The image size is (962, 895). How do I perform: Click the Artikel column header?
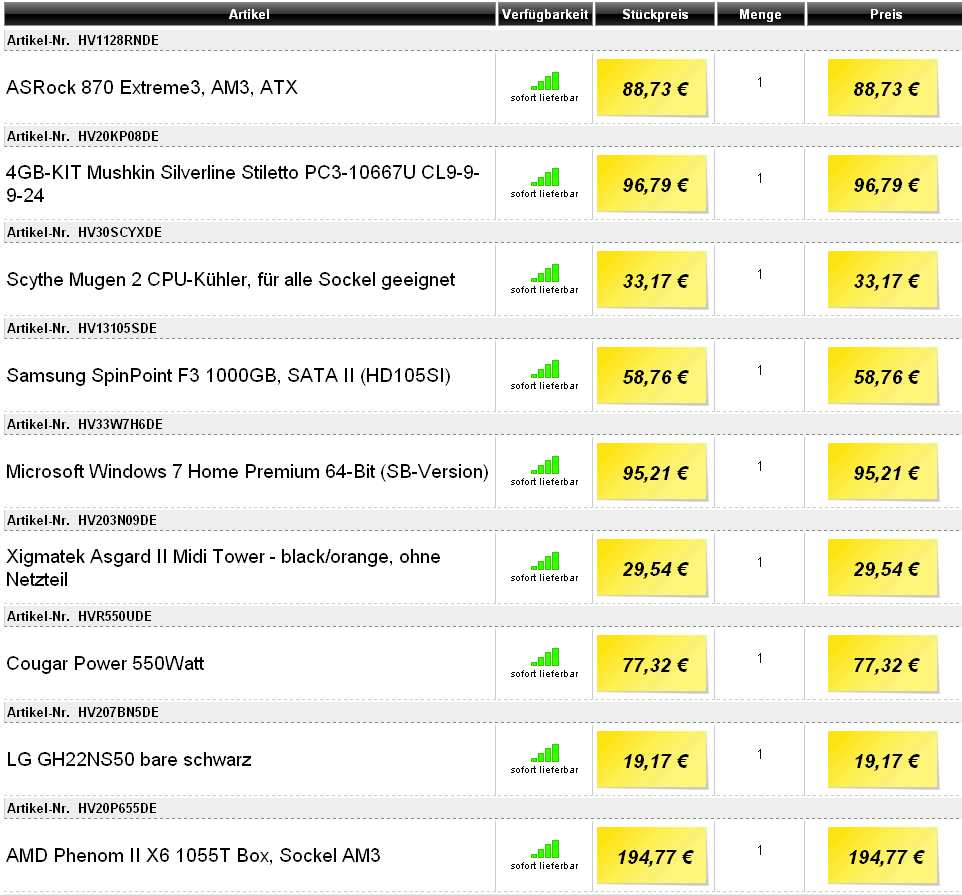click(x=249, y=14)
